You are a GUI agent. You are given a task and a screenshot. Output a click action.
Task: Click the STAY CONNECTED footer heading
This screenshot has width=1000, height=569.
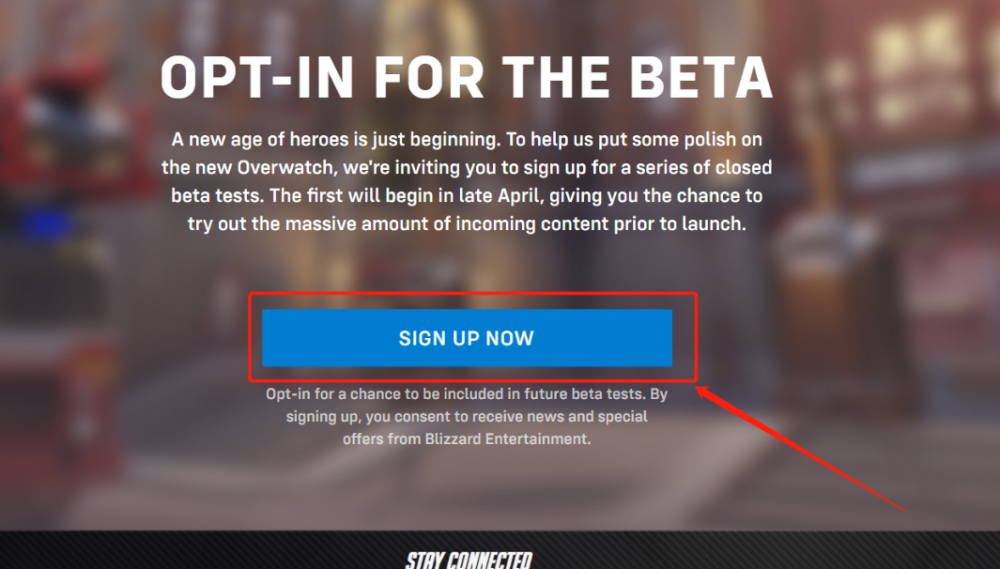(468, 560)
